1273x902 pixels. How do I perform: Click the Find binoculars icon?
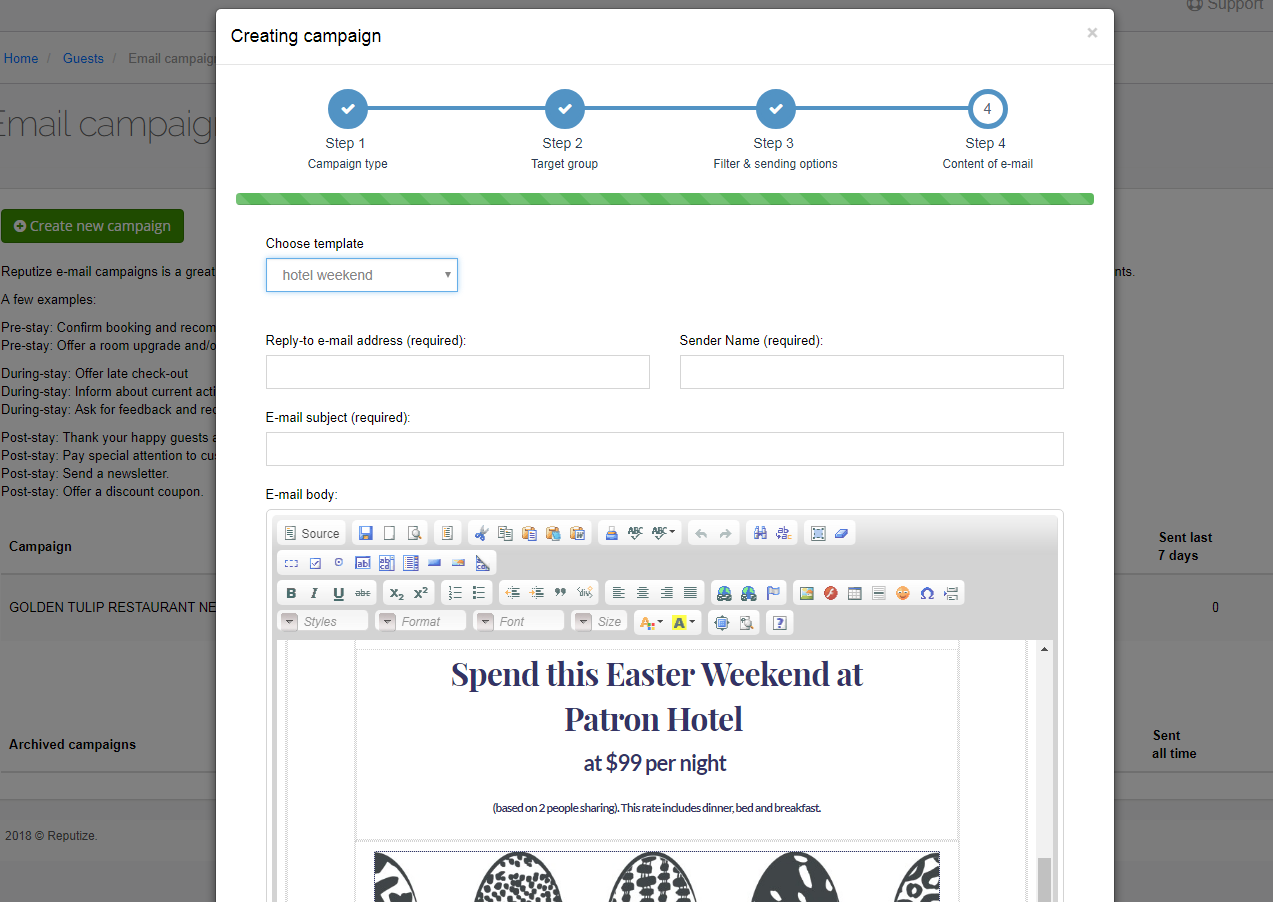(x=760, y=533)
